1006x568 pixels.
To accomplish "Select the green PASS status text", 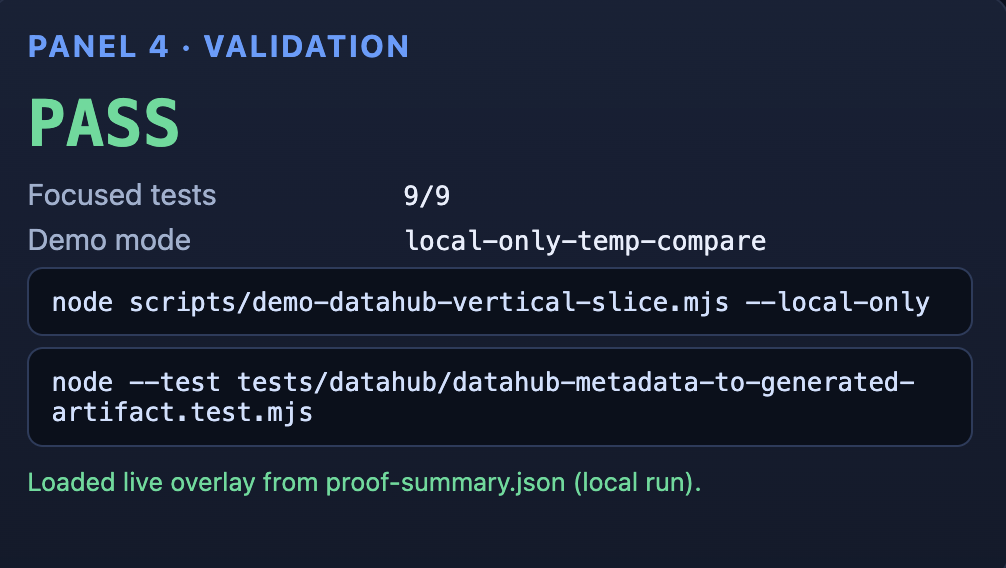I will coord(104,123).
